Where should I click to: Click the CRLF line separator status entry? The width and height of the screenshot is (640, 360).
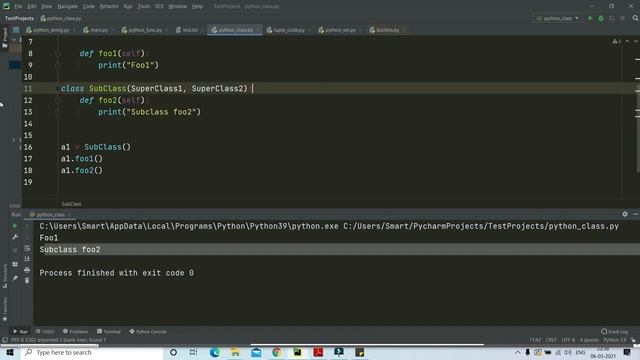[x=551, y=340]
